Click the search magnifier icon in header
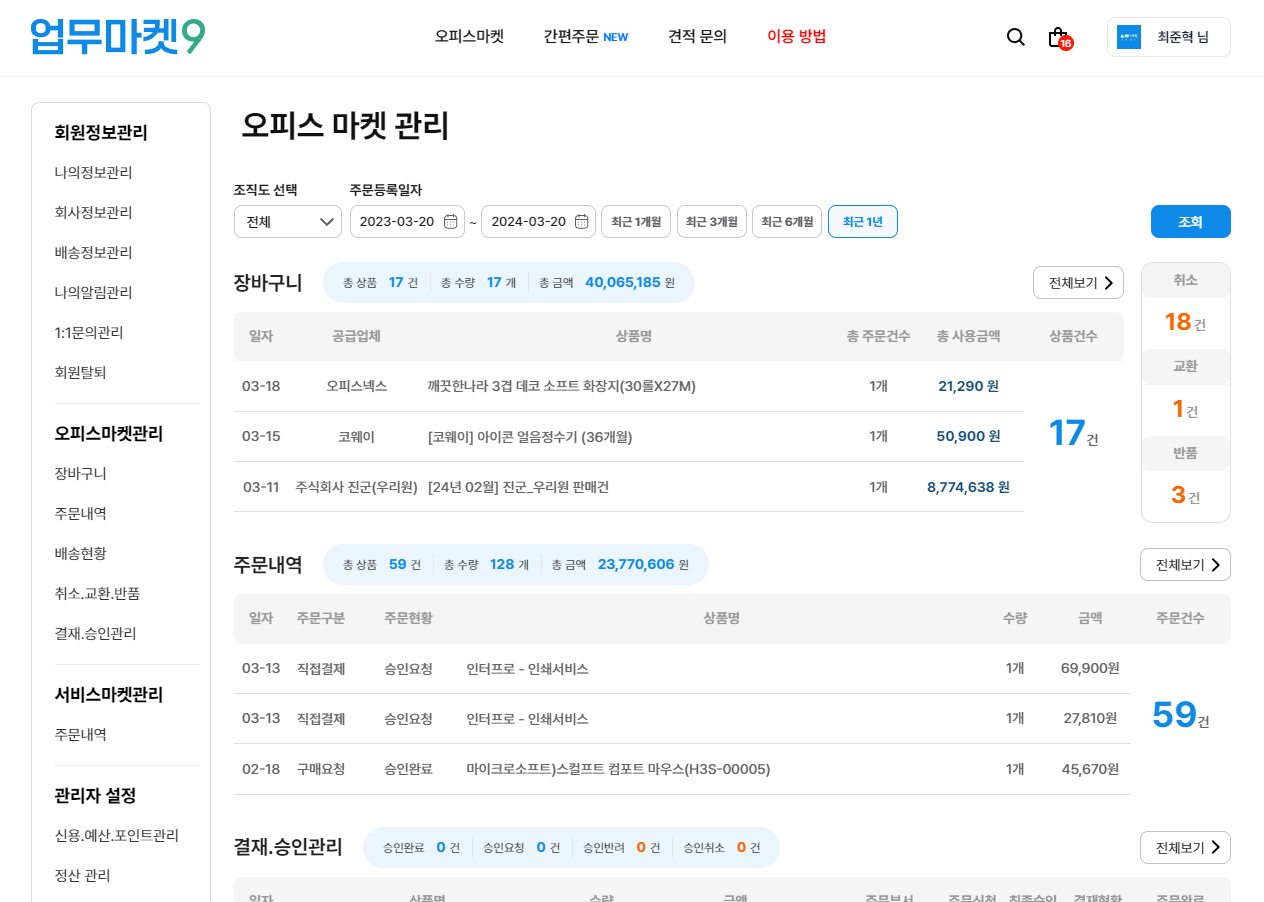 point(1015,37)
